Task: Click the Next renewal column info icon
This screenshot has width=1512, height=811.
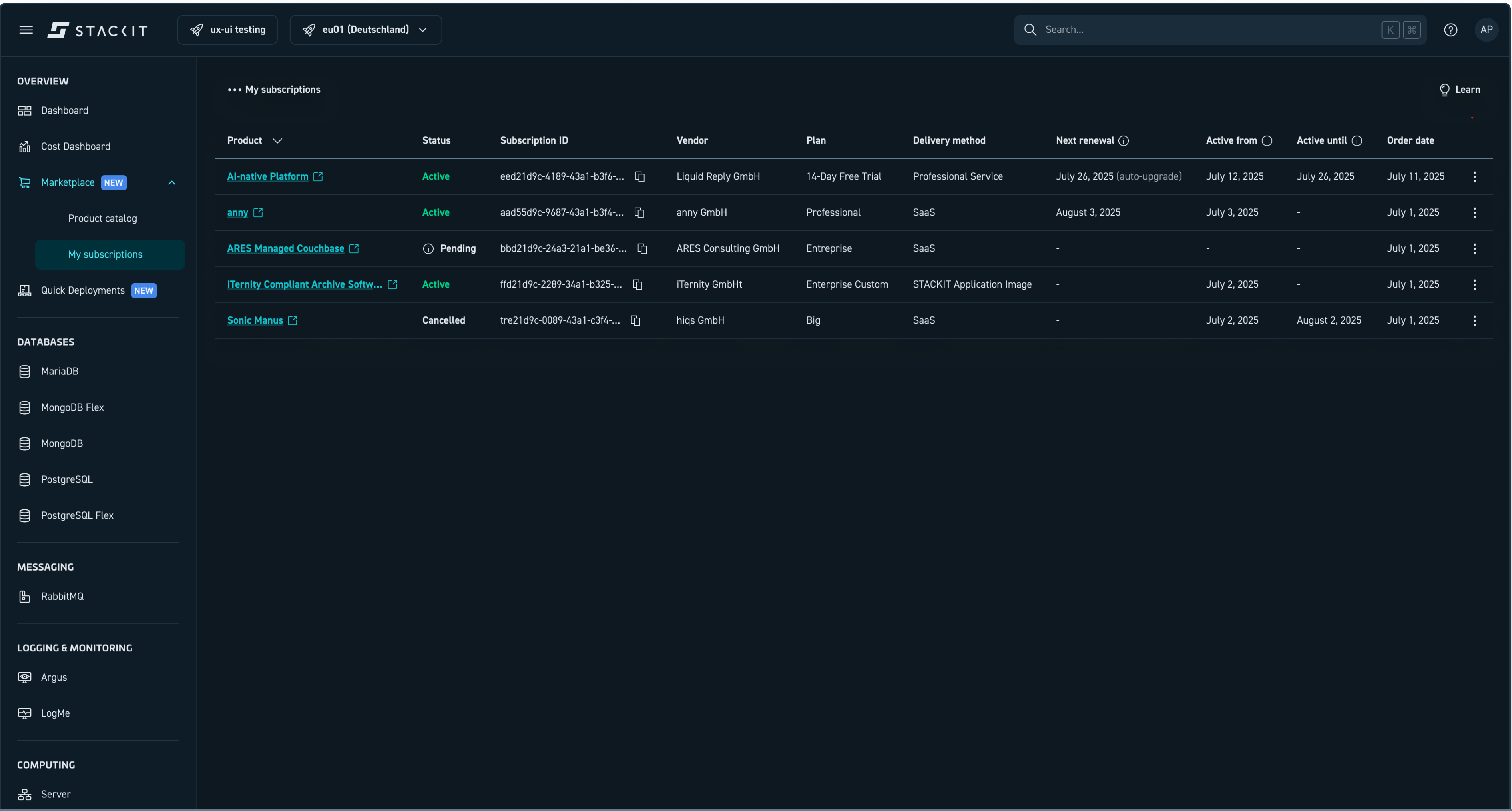Action: (1124, 141)
